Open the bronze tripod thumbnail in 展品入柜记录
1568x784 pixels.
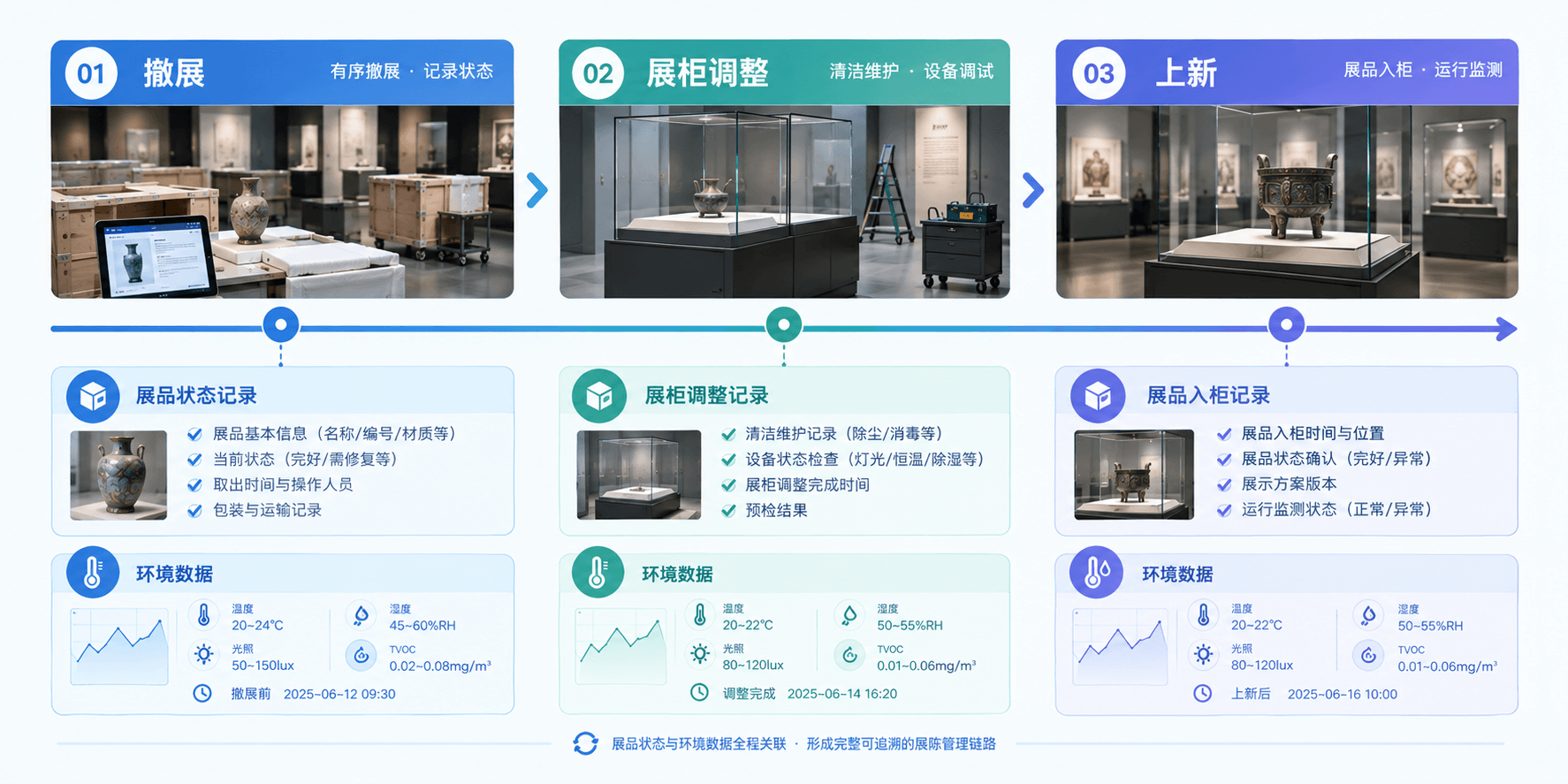click(x=1134, y=475)
